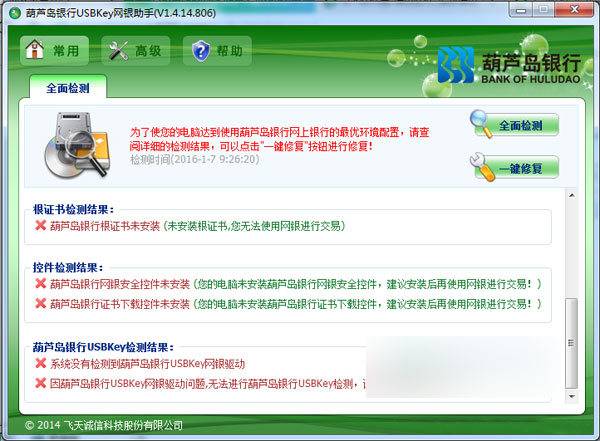600x441 pixels.
Task: Click the results scrollbar down arrow
Action: pos(571,396)
